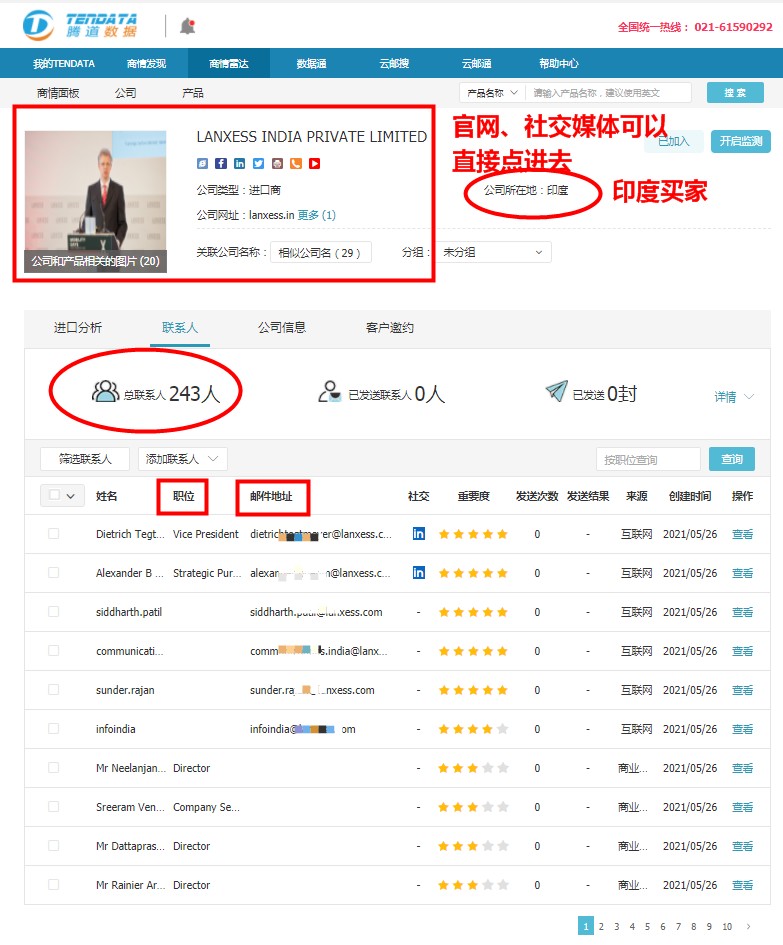Image resolution: width=783 pixels, height=945 pixels.
Task: Open 相似公司名 (29) related companies
Action: (321, 253)
